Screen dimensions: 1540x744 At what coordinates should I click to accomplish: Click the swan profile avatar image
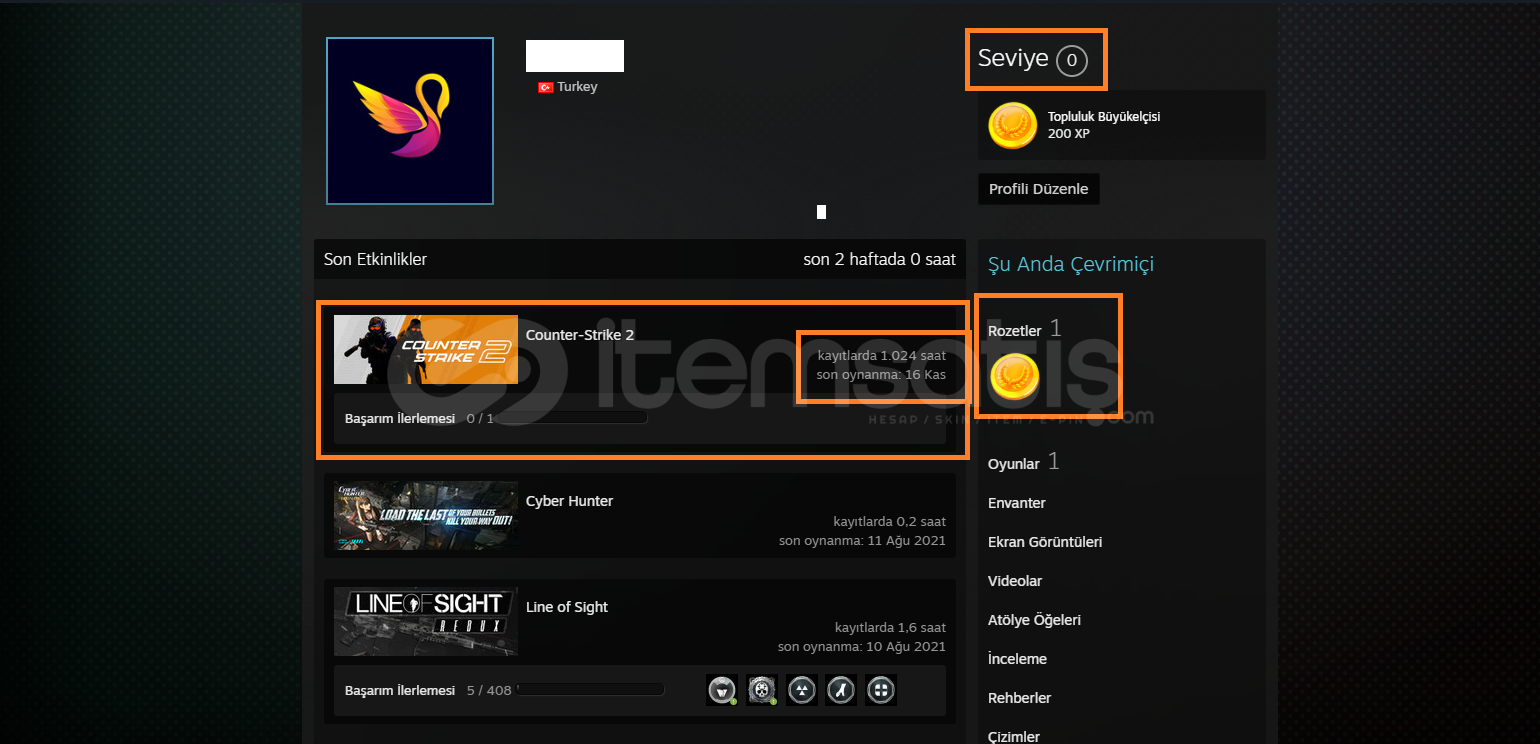pos(410,121)
